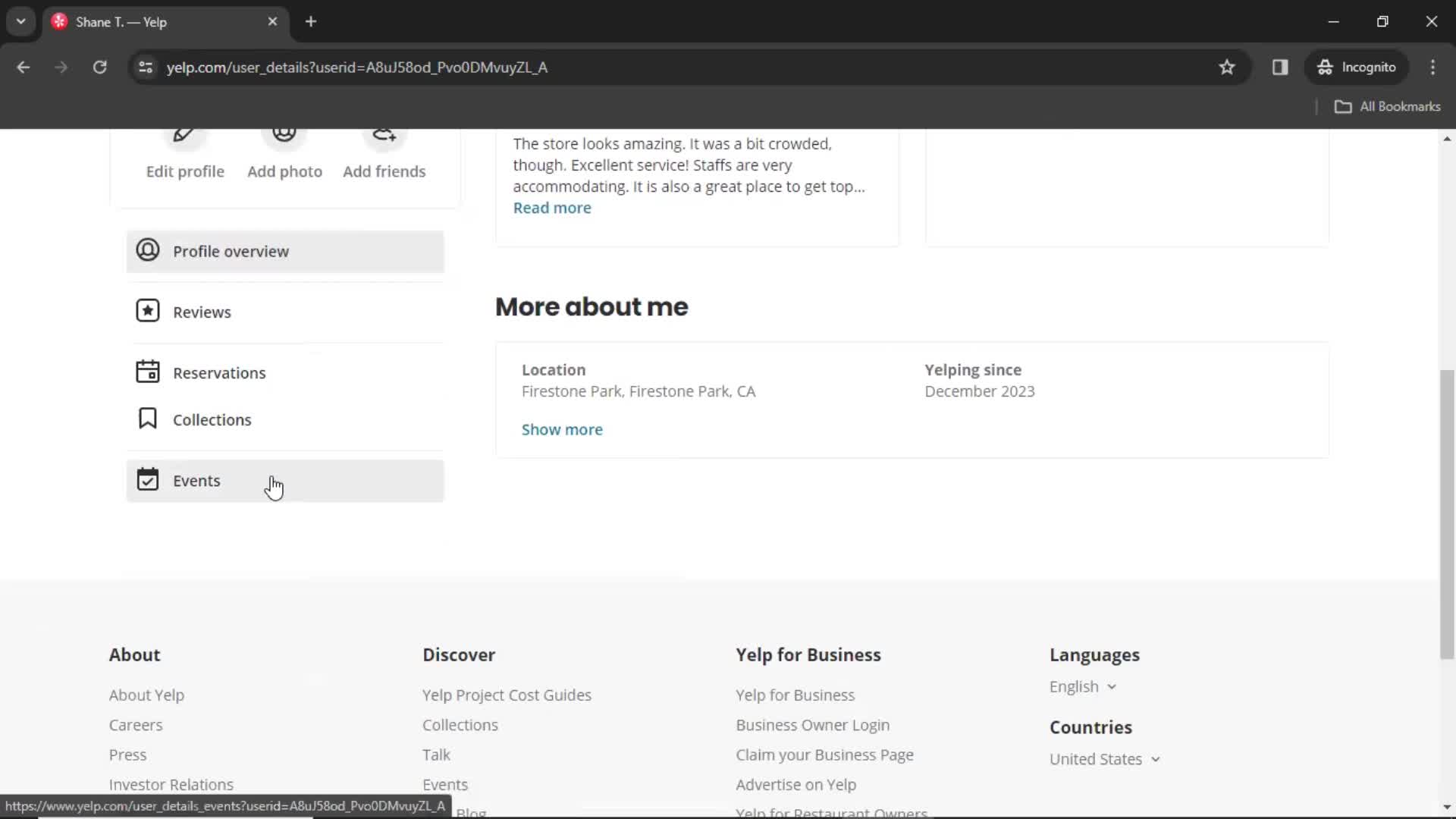This screenshot has width=1456, height=819.
Task: Open the Investor Relations footer link
Action: (171, 785)
